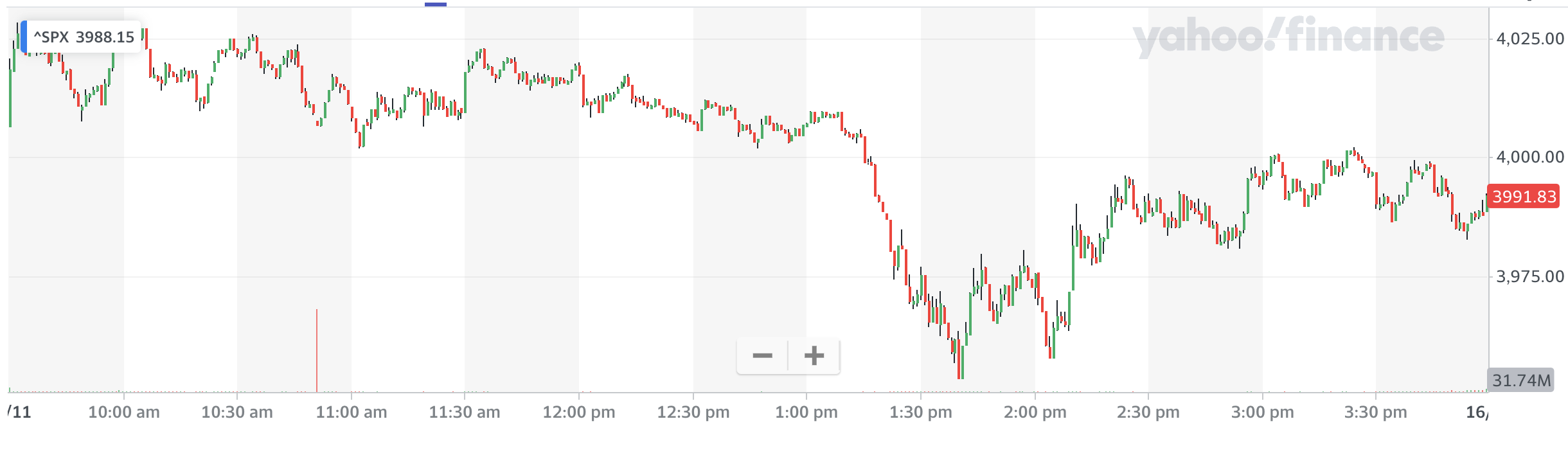This screenshot has height=455, width=1568.
Task: Click the blue tab indicator above chart
Action: tap(436, 4)
